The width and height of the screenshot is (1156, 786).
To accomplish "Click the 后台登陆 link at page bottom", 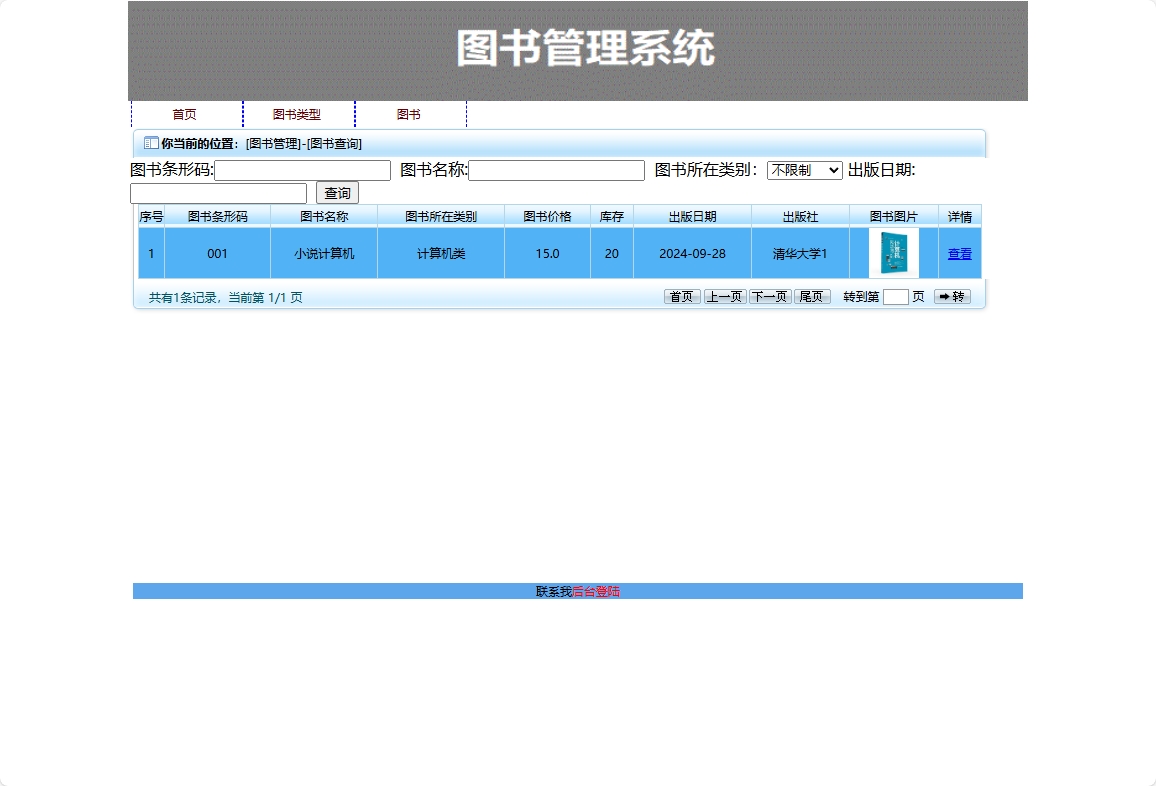I will pos(600,591).
